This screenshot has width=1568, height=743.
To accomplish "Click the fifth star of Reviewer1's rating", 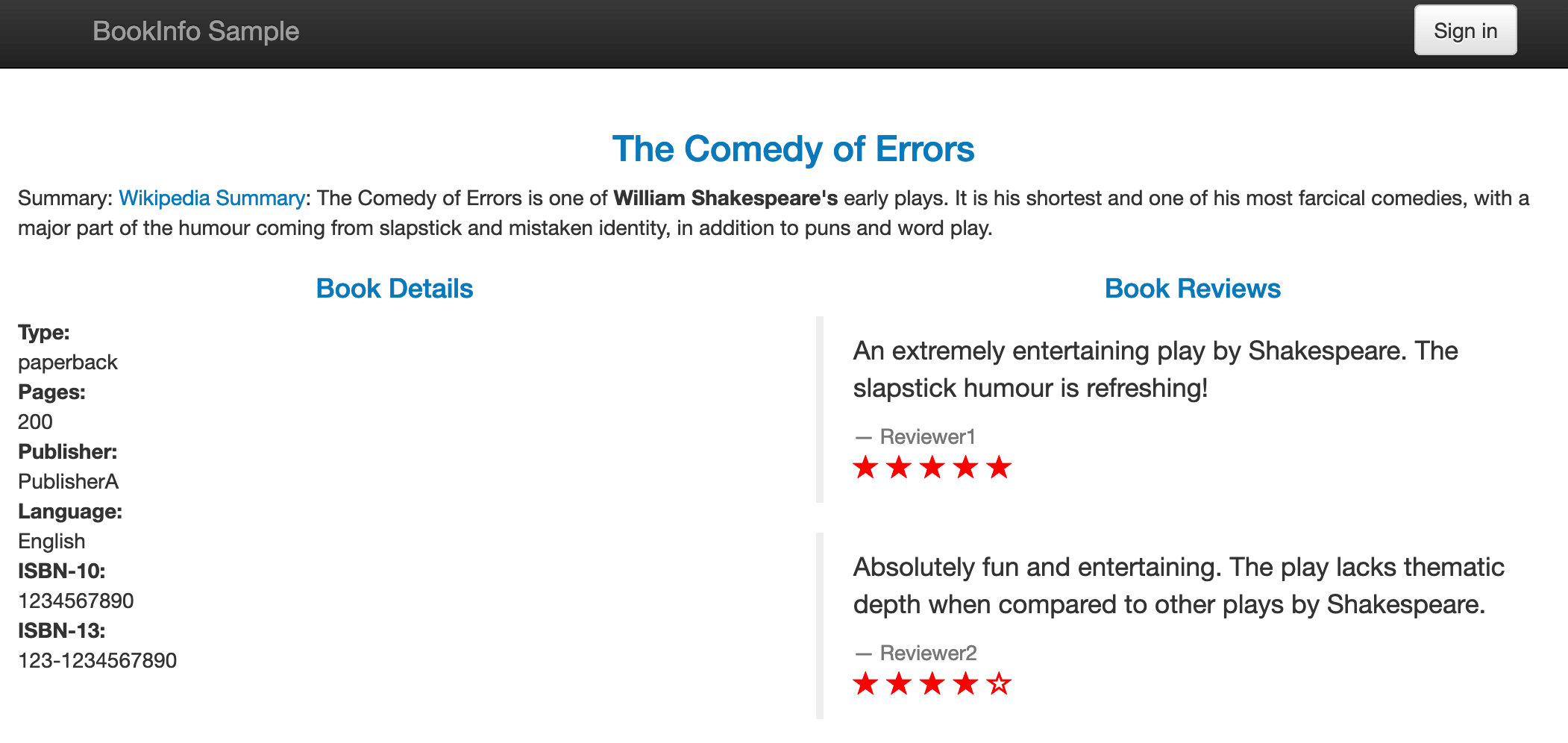I will [x=999, y=468].
